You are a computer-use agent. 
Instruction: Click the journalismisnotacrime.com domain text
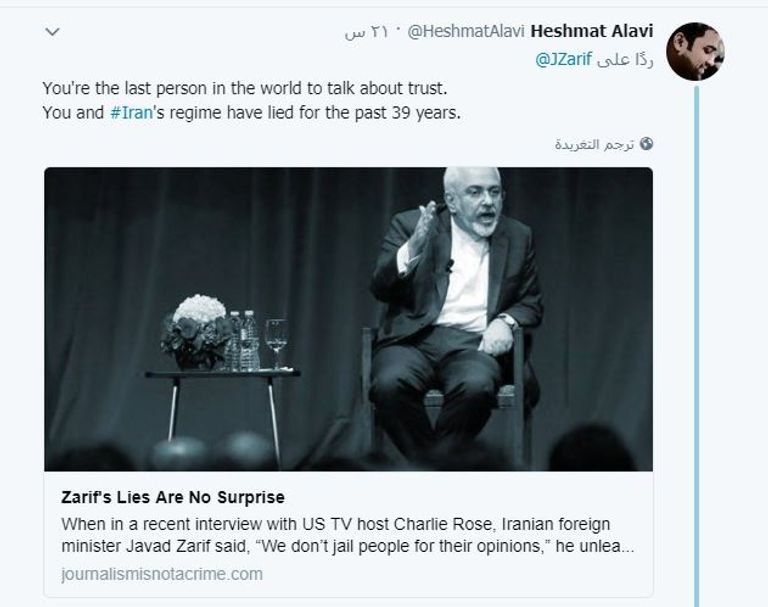pos(162,573)
